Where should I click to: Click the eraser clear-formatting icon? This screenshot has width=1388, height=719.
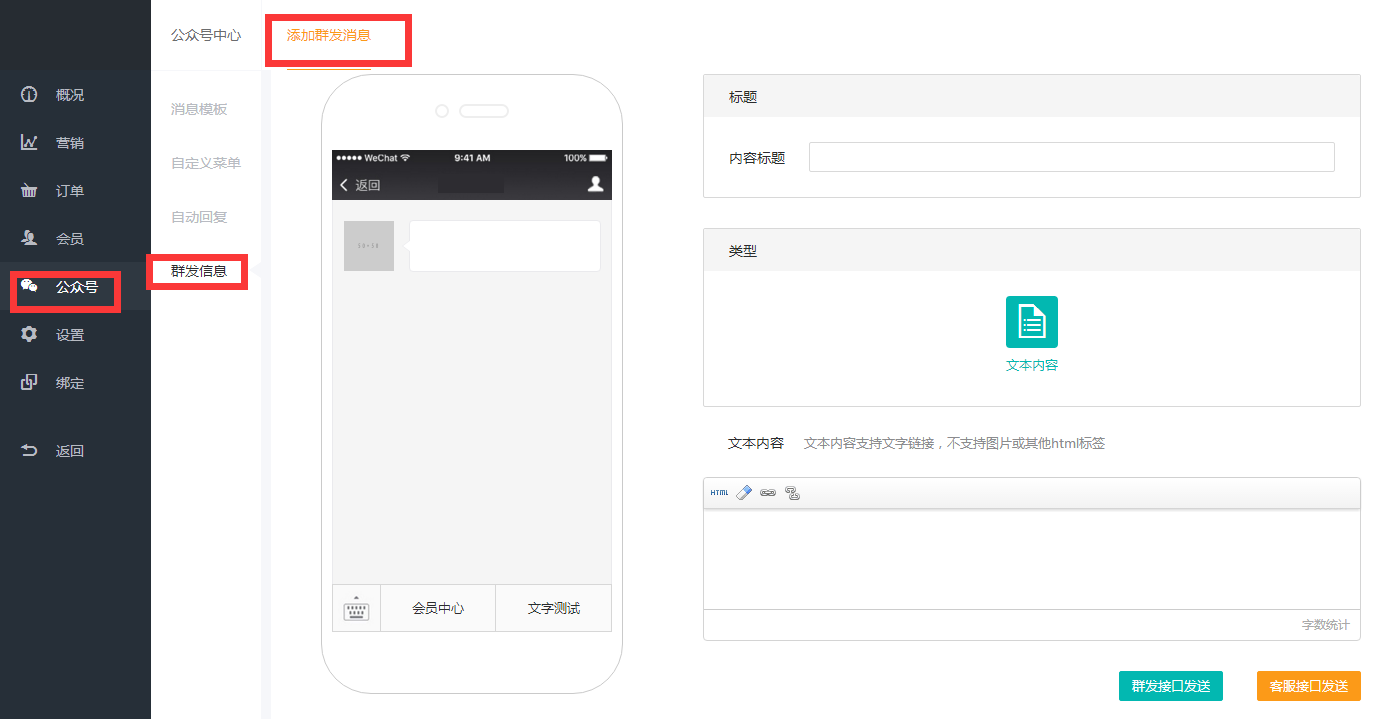coord(744,493)
